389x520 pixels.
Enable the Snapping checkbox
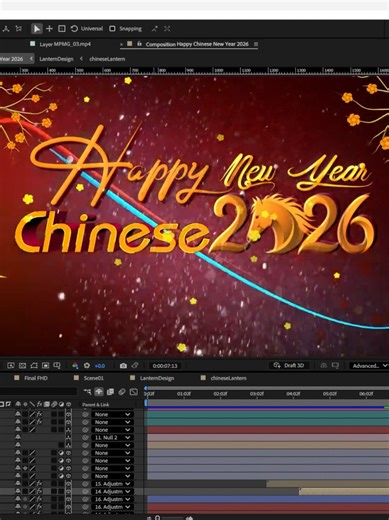(112, 29)
